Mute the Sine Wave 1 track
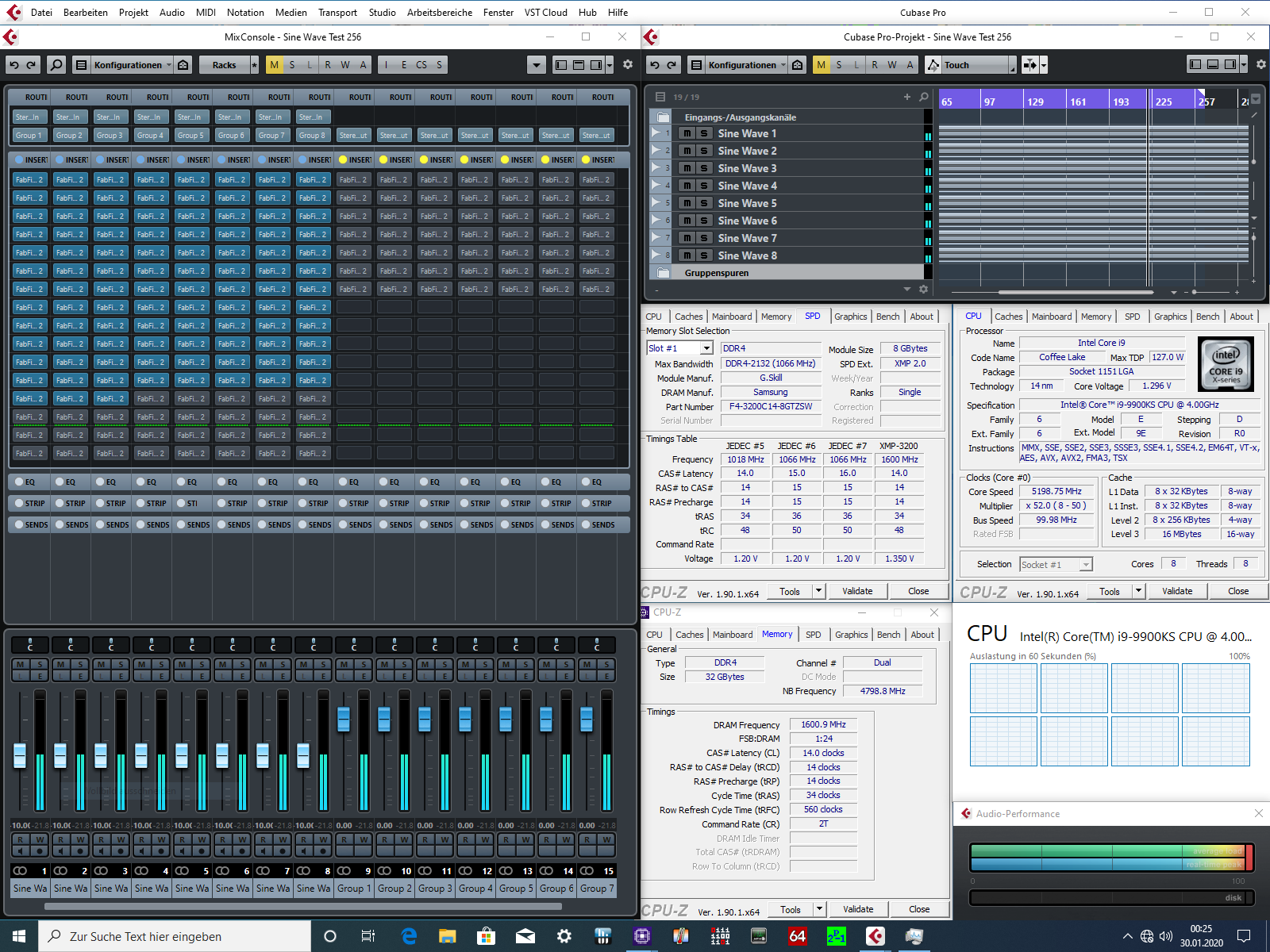The width and height of the screenshot is (1270, 952). (687, 133)
